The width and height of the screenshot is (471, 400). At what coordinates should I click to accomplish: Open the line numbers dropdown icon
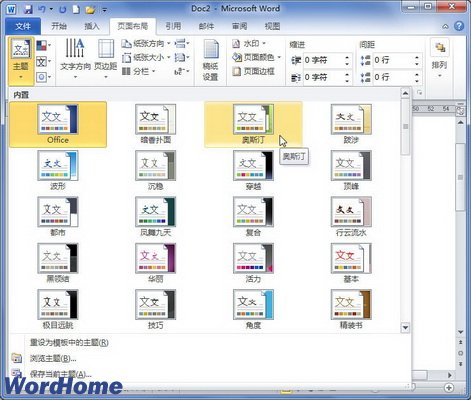coord(182,58)
